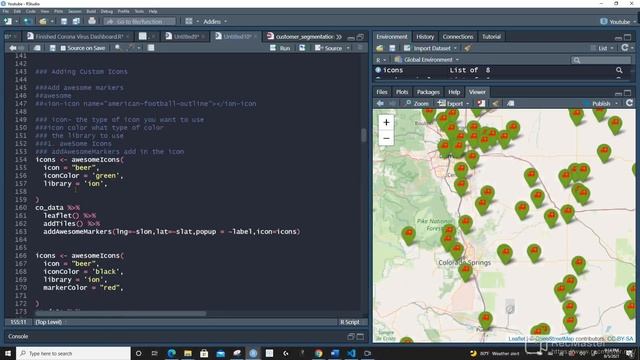Open an existing file via the folder icon

point(43,21)
